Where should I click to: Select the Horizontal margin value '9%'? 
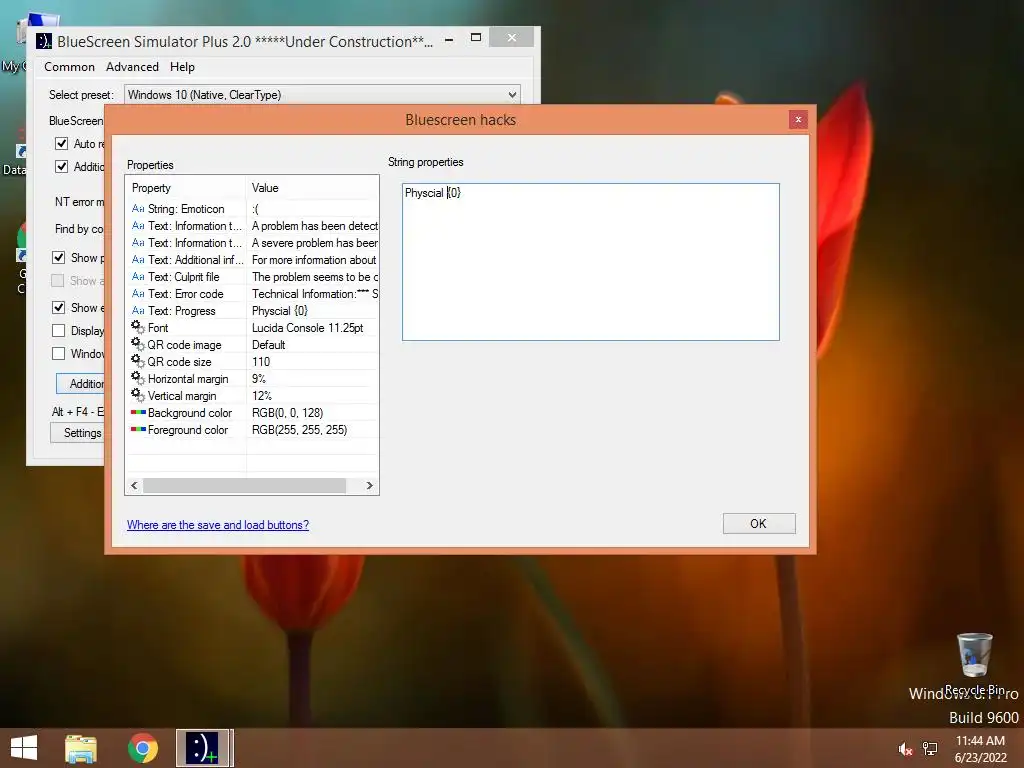pyautogui.click(x=259, y=379)
